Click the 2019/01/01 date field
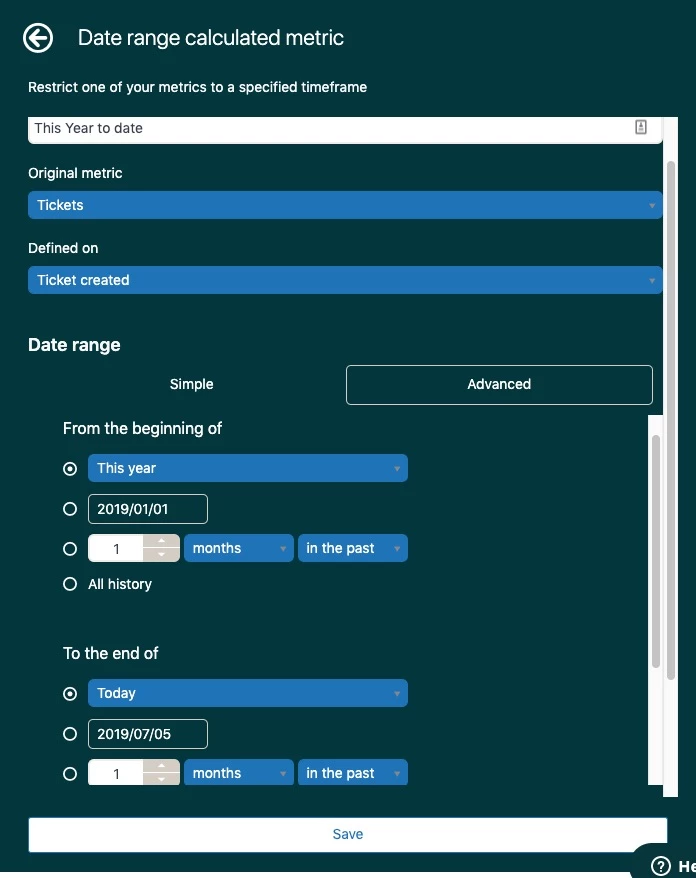This screenshot has height=878, width=696. (x=148, y=509)
